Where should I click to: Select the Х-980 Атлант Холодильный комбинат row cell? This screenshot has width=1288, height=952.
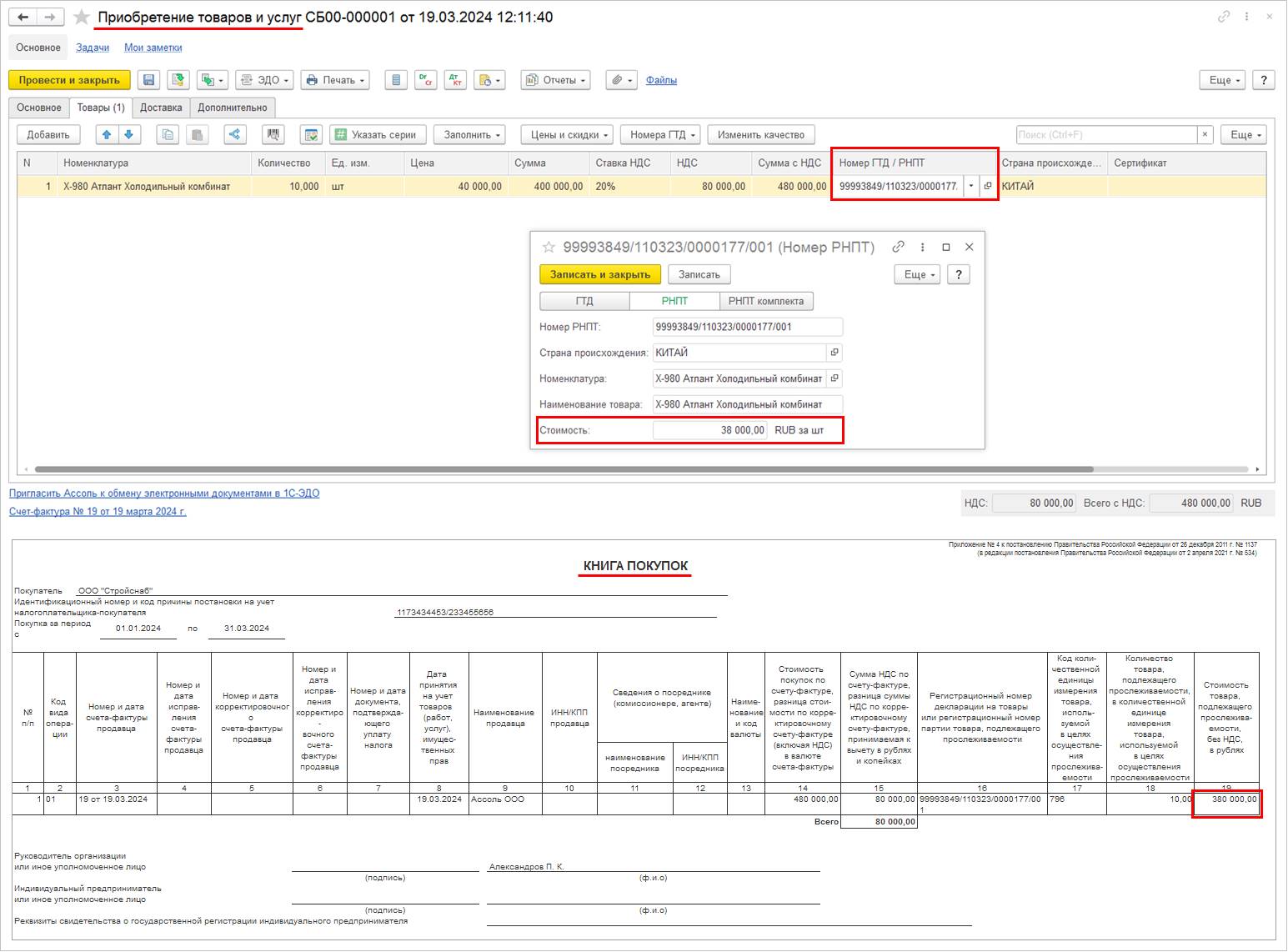click(x=153, y=187)
